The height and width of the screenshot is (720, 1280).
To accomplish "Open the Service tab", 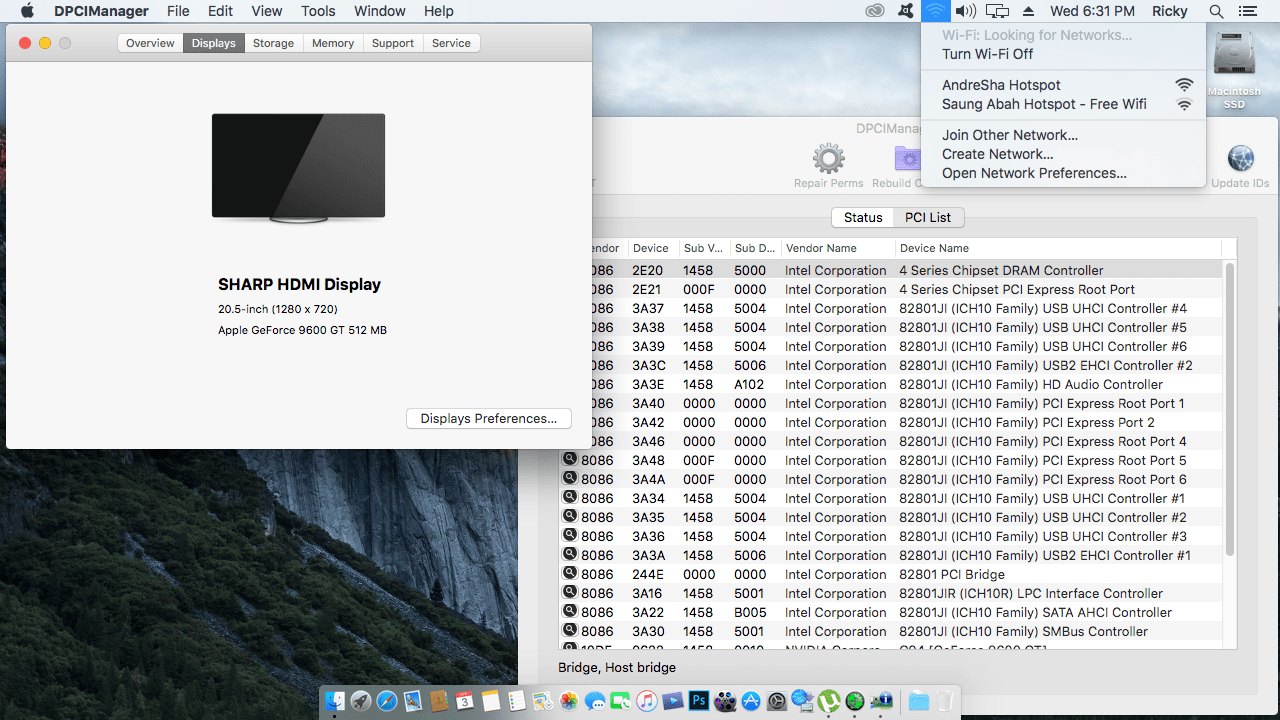I will (x=451, y=43).
